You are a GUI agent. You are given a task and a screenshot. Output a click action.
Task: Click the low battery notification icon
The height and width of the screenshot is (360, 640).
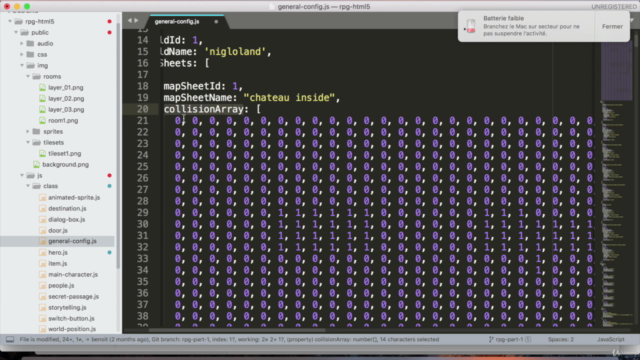[471, 27]
